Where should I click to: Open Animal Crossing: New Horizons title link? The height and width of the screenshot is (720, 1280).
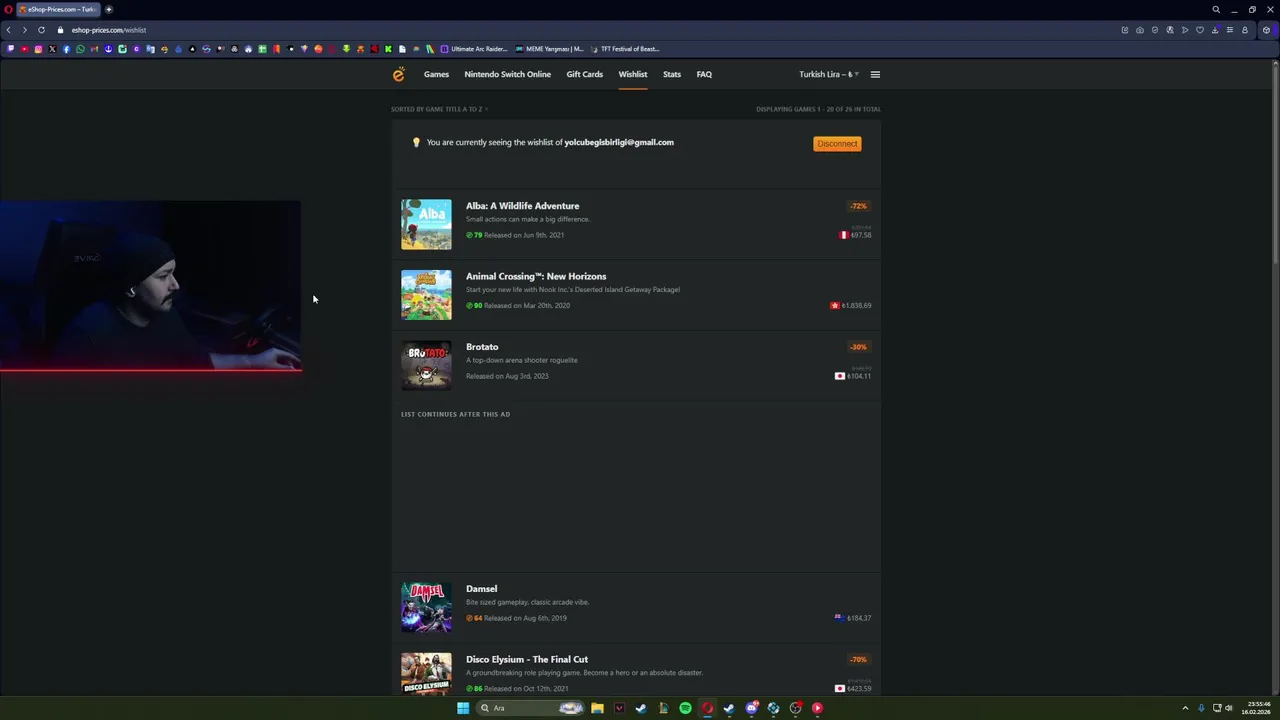[535, 276]
